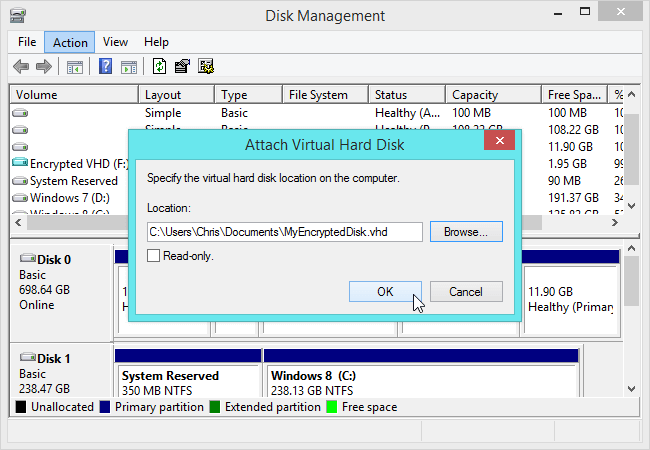Close the Attach Virtual Hard Disk dialog
The image size is (650, 450).
pos(499,143)
